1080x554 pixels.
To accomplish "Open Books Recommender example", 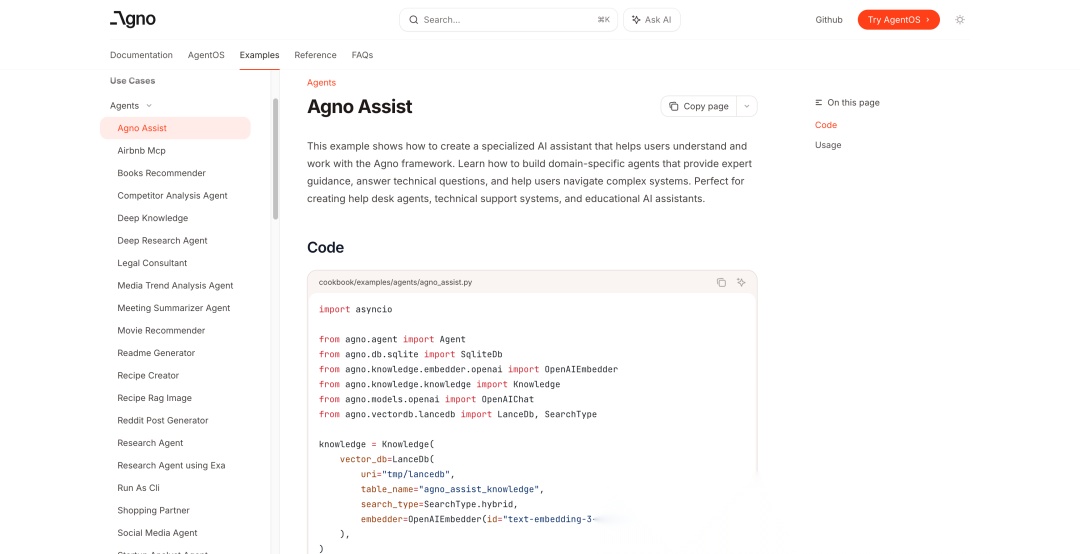I will [x=161, y=173].
